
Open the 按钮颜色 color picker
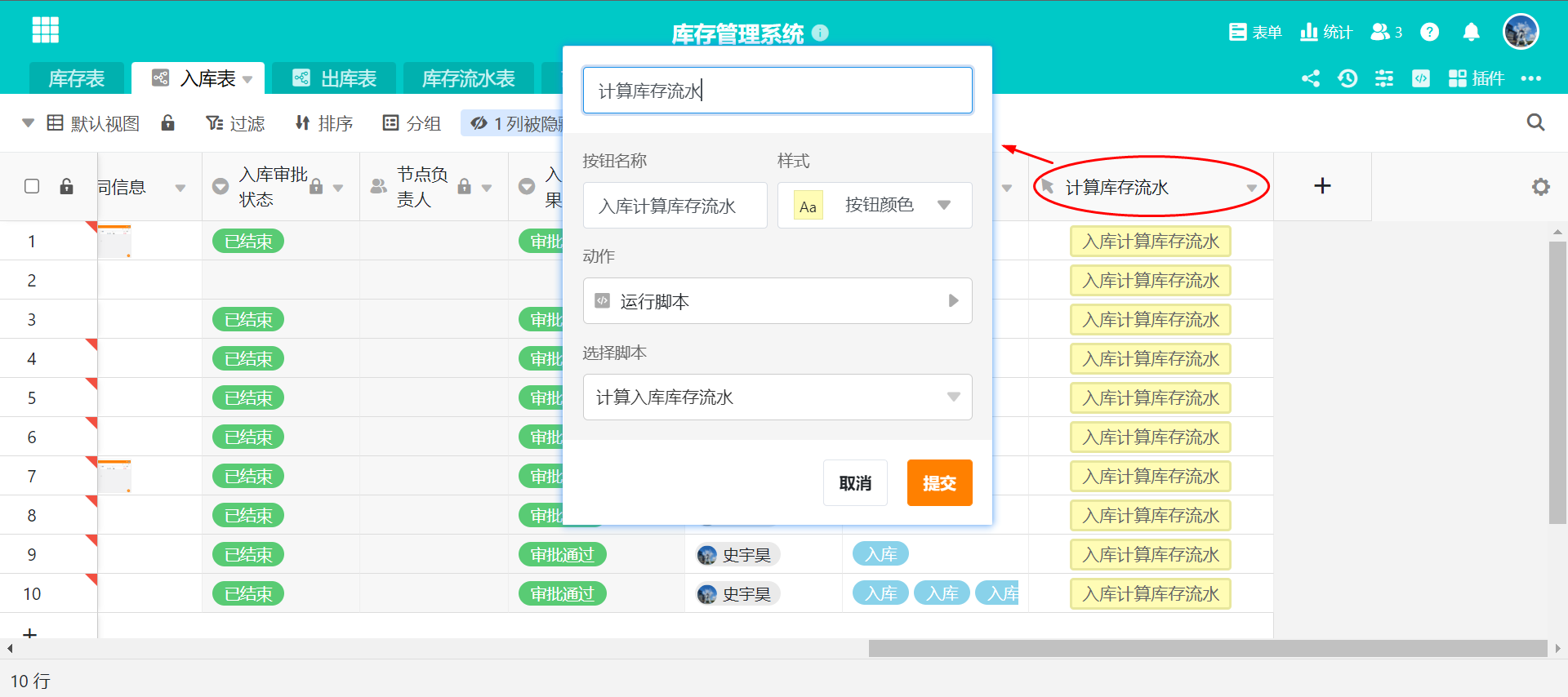pos(875,205)
